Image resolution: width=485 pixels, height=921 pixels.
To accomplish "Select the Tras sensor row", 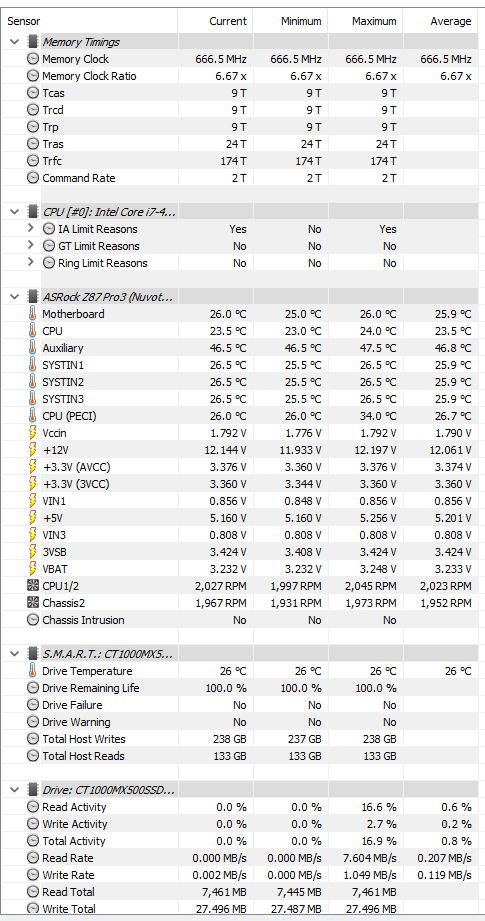I will coord(242,144).
